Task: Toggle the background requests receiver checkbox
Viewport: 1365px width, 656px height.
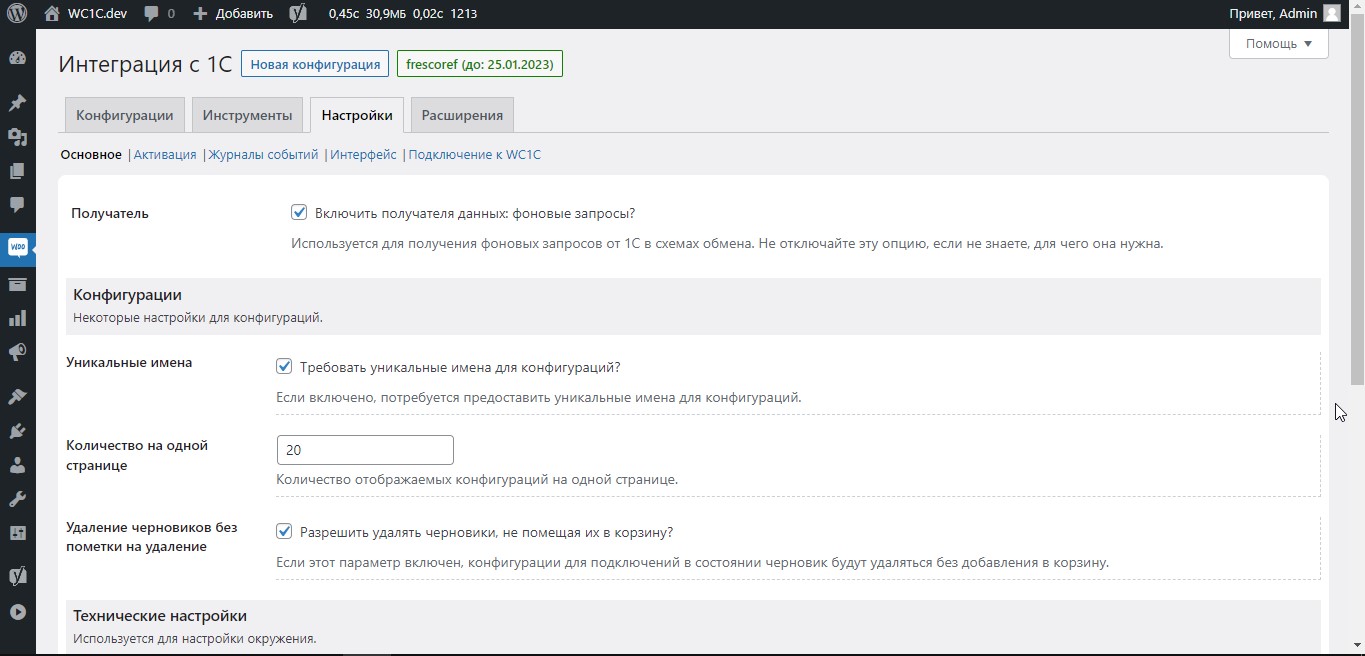Action: click(x=299, y=212)
